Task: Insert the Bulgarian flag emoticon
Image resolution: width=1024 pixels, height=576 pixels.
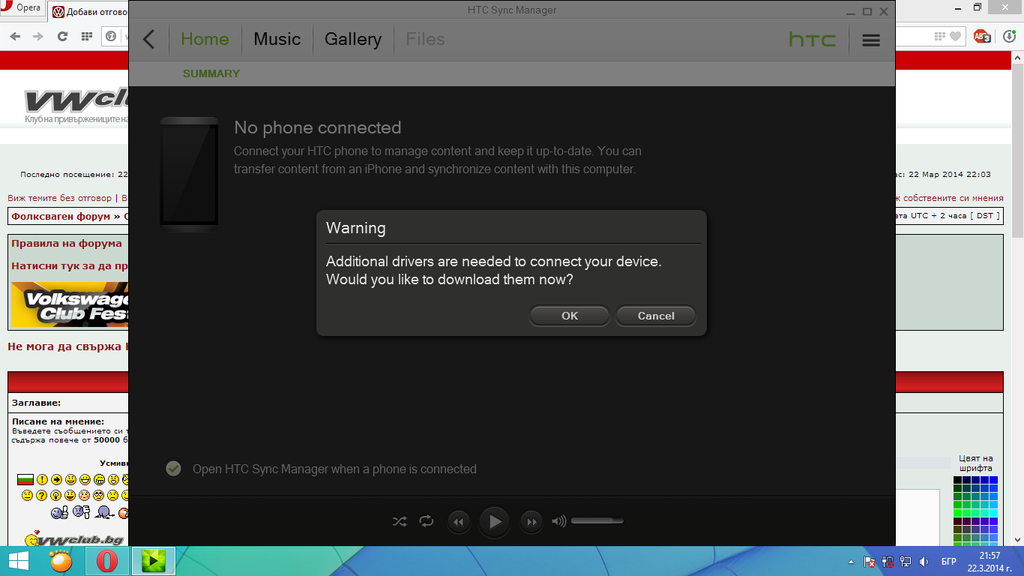Action: coord(25,479)
